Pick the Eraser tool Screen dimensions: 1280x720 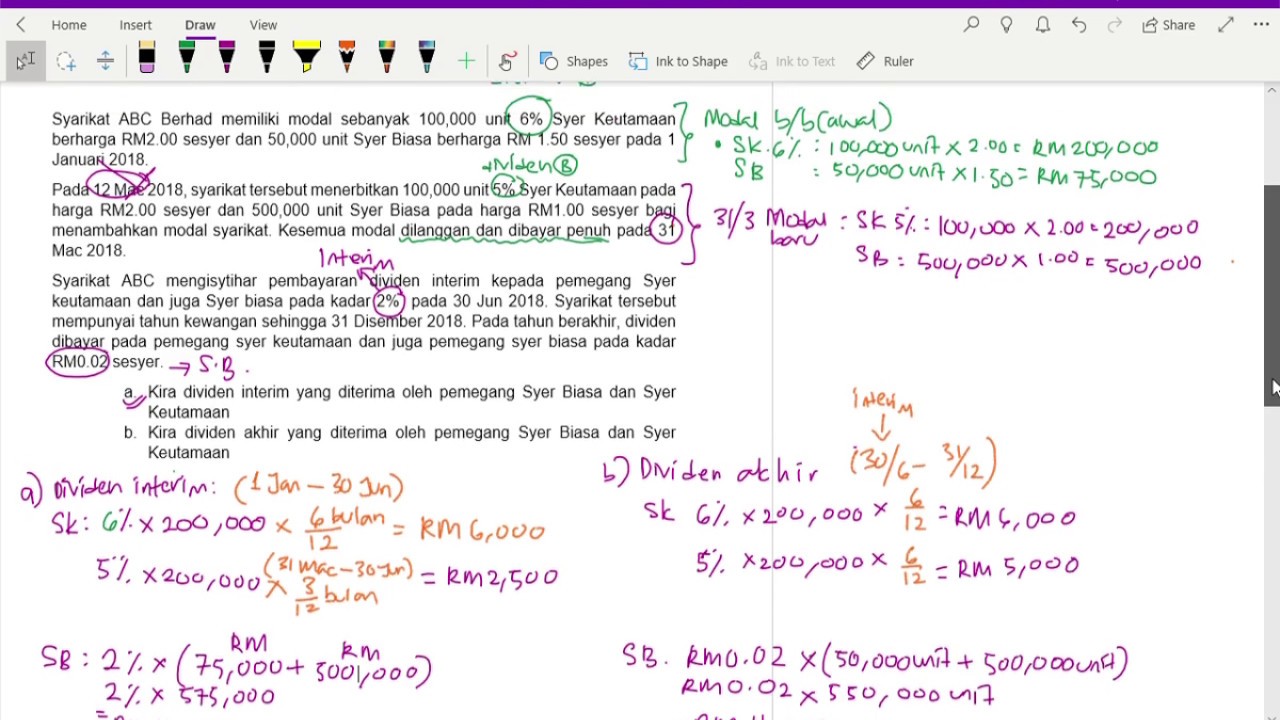147,59
